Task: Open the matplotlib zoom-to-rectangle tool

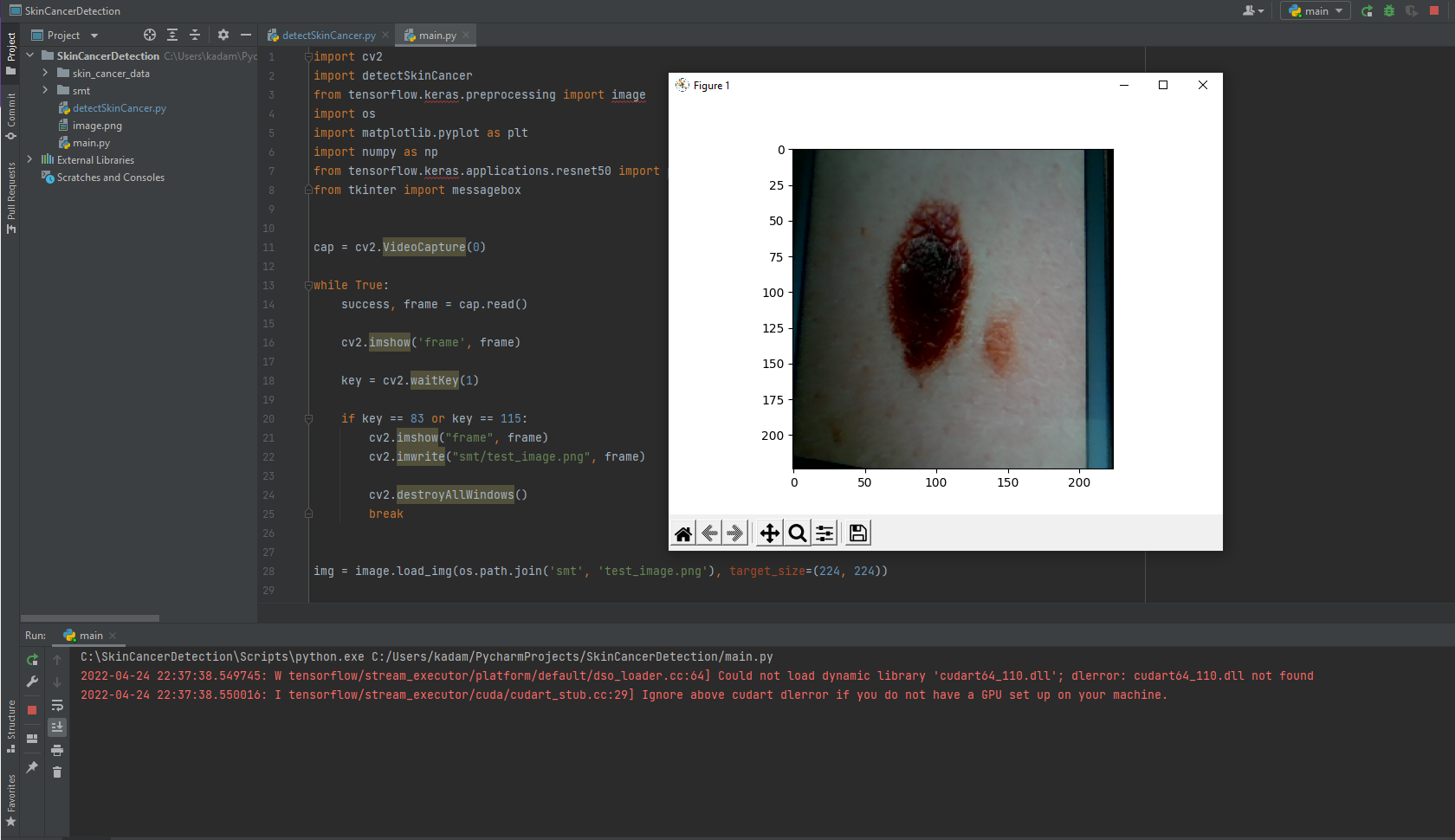Action: 797,533
